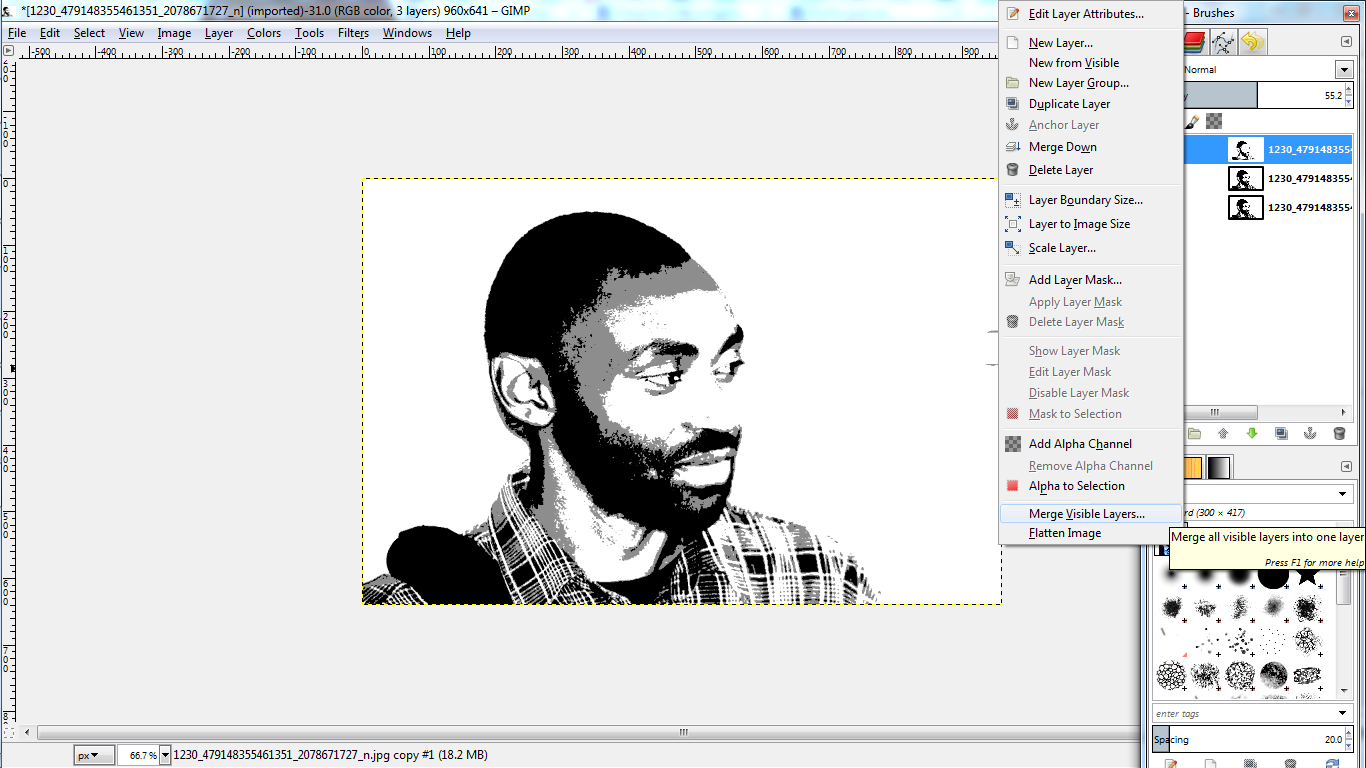The width and height of the screenshot is (1366, 768).
Task: Choose New Layer Group entry
Action: pos(1079,83)
